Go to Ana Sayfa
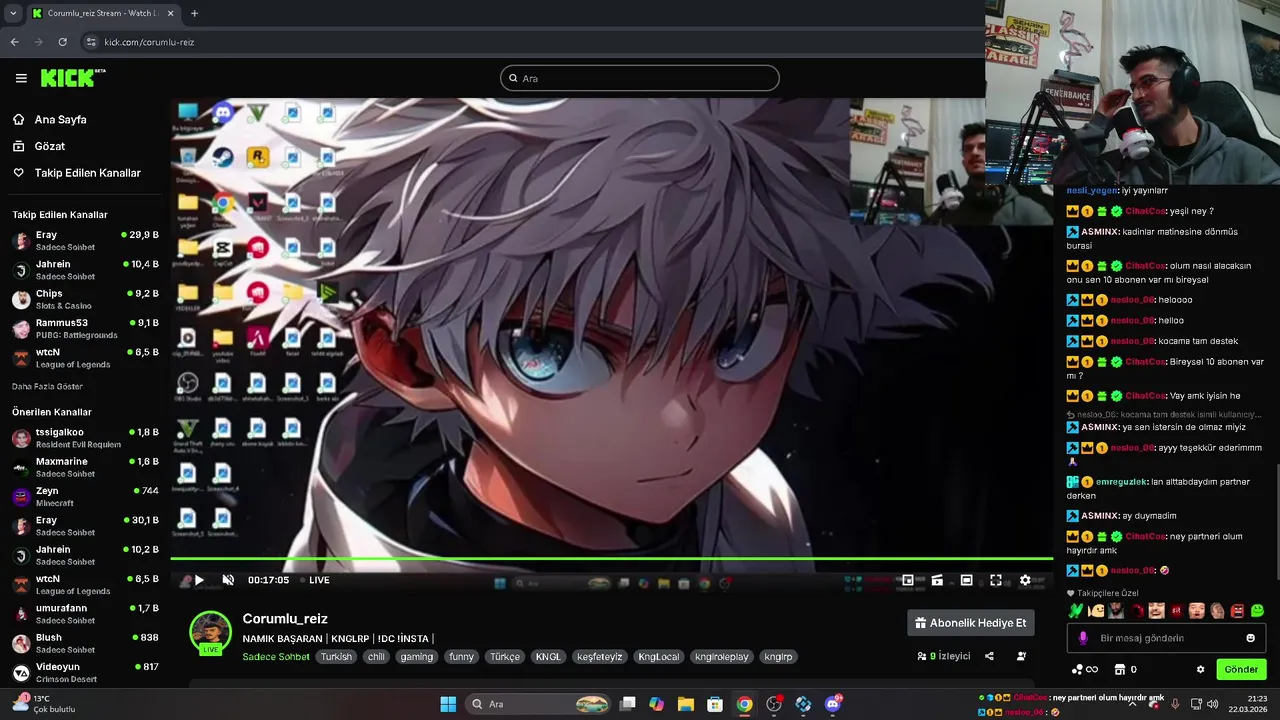 pos(60,119)
